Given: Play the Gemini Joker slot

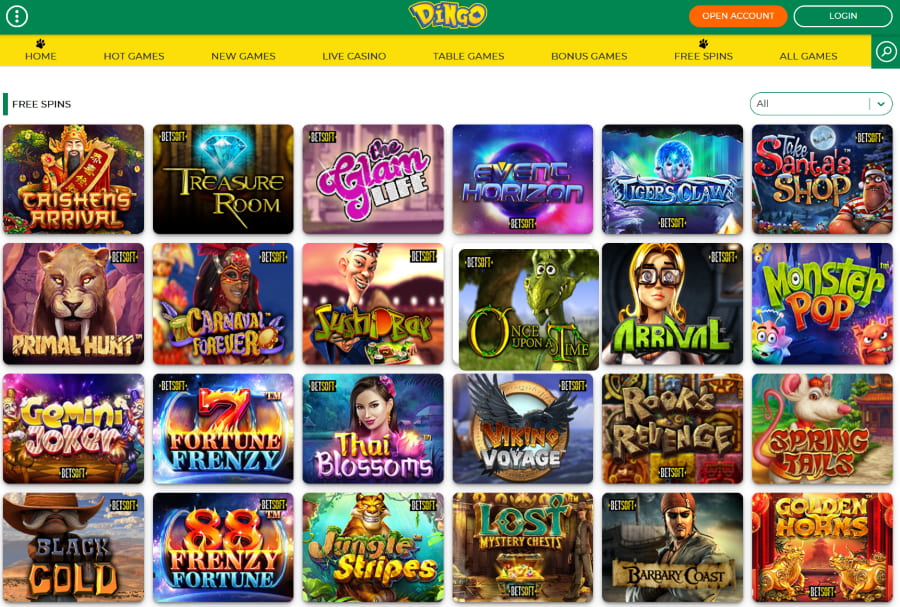Looking at the screenshot, I should pyautogui.click(x=73, y=429).
